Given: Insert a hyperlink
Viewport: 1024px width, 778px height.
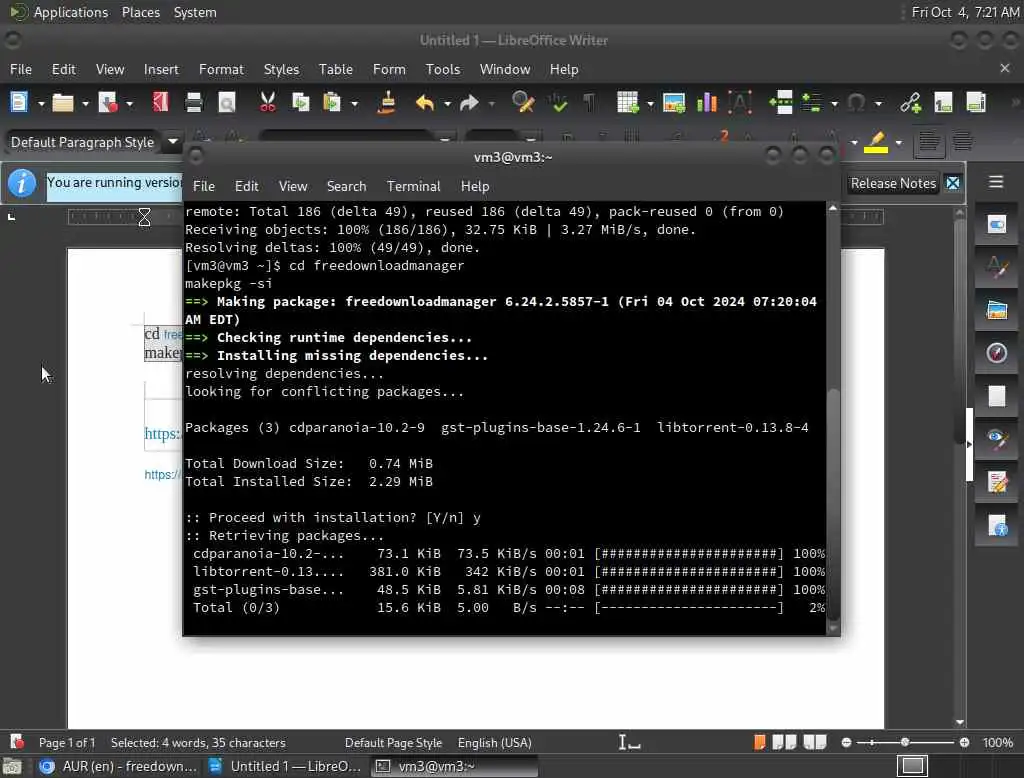Looking at the screenshot, I should point(910,103).
